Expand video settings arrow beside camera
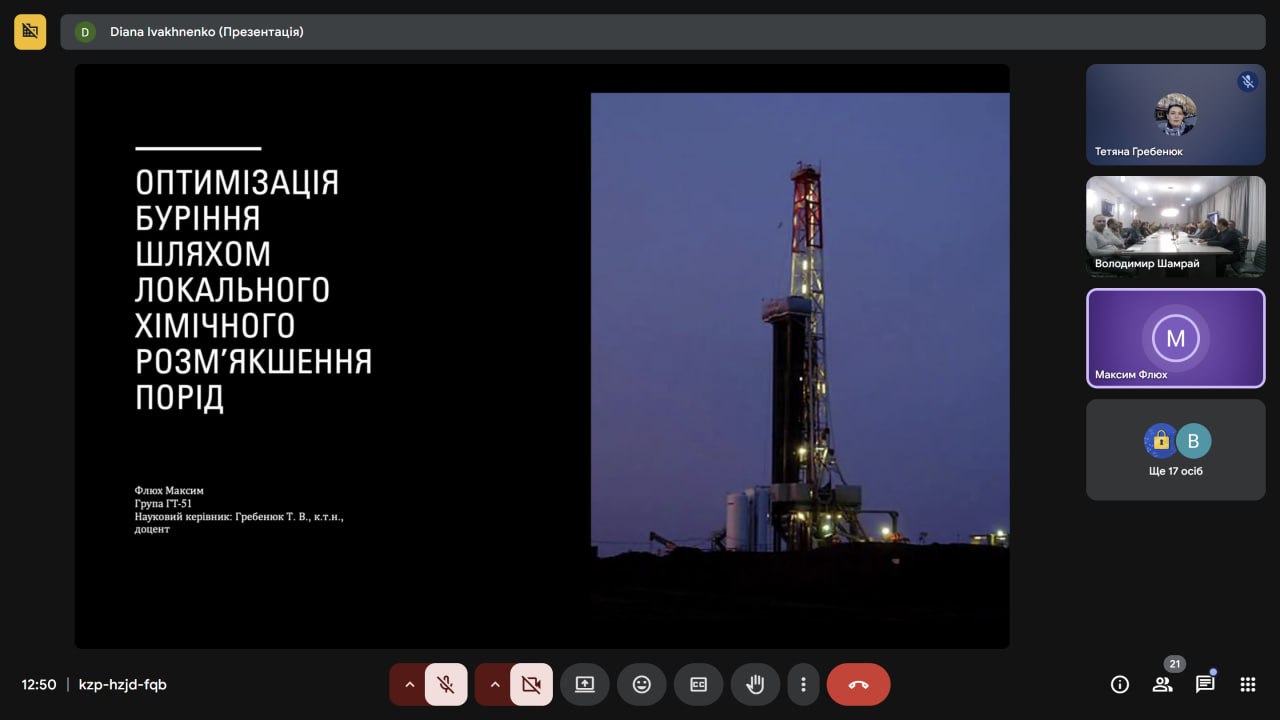 (494, 685)
